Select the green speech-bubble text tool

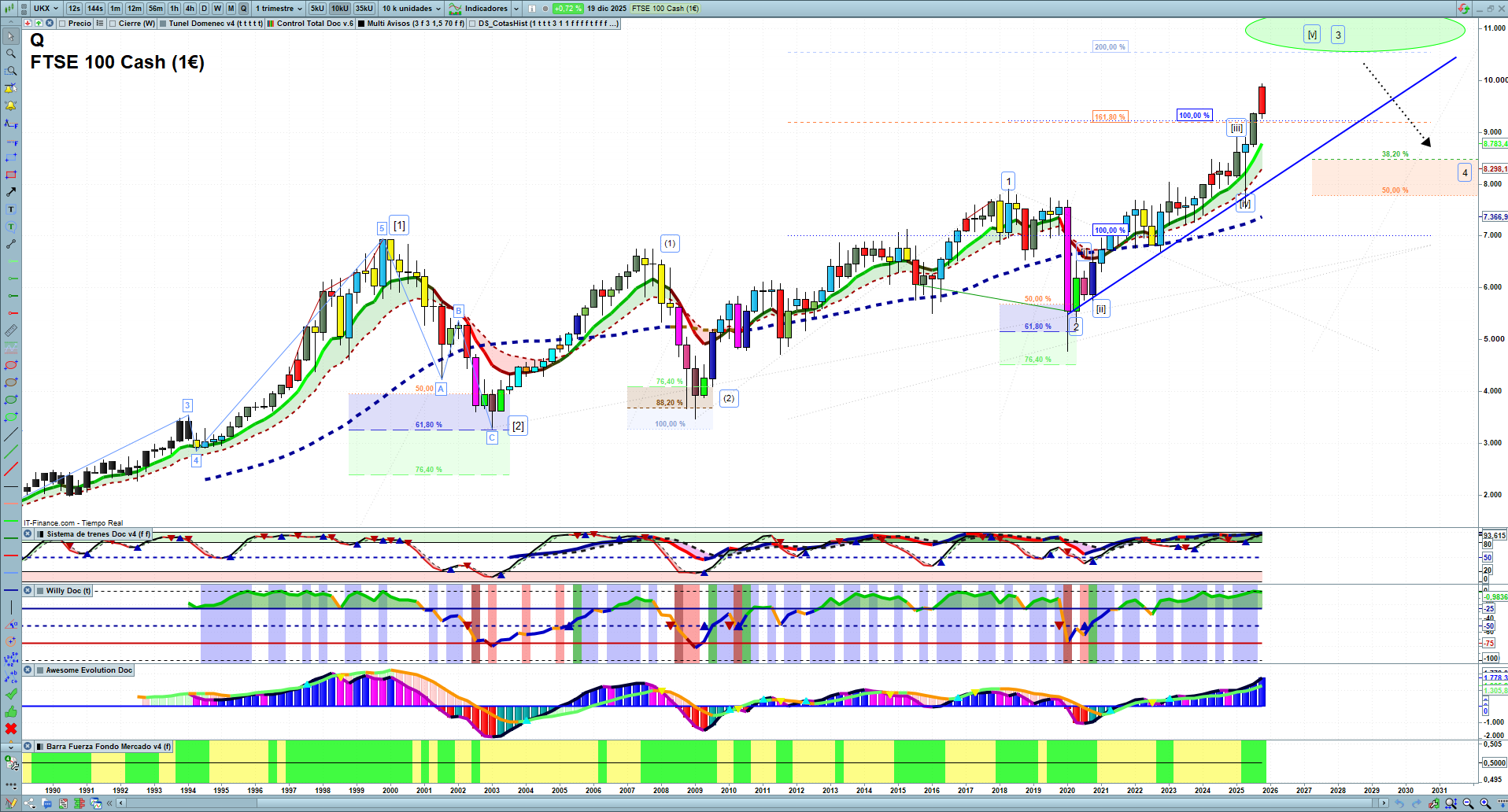(x=11, y=227)
